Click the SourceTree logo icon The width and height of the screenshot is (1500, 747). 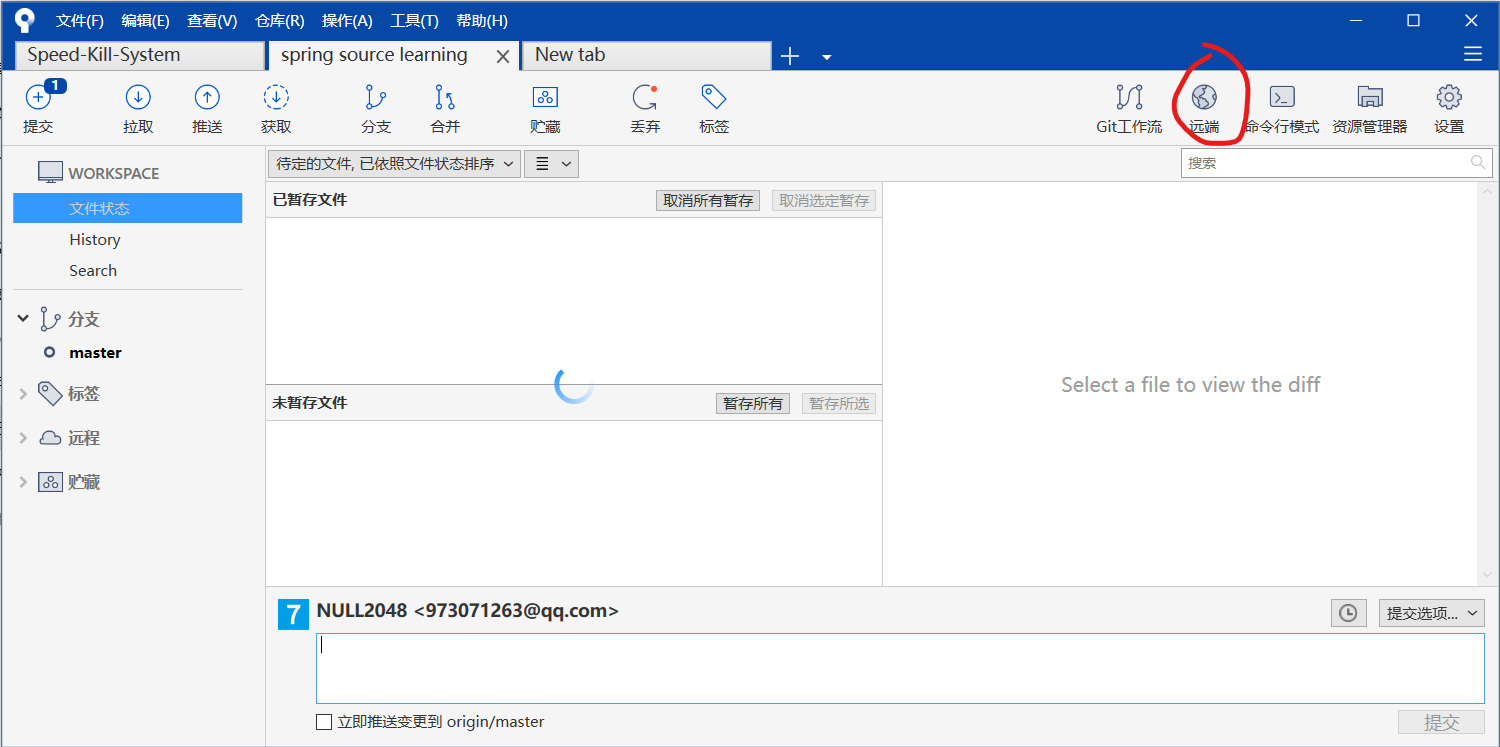tap(24, 20)
